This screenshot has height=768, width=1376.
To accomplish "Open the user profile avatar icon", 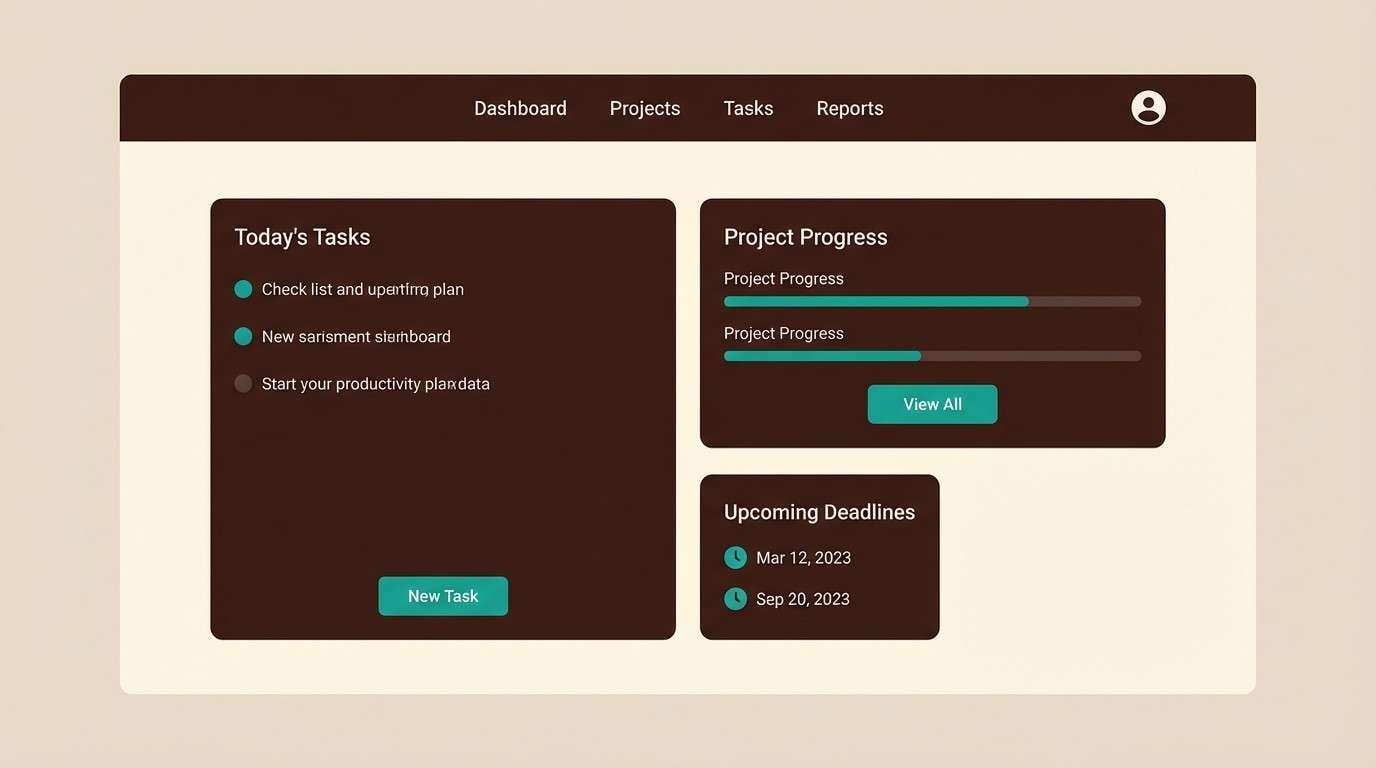I will [x=1147, y=107].
